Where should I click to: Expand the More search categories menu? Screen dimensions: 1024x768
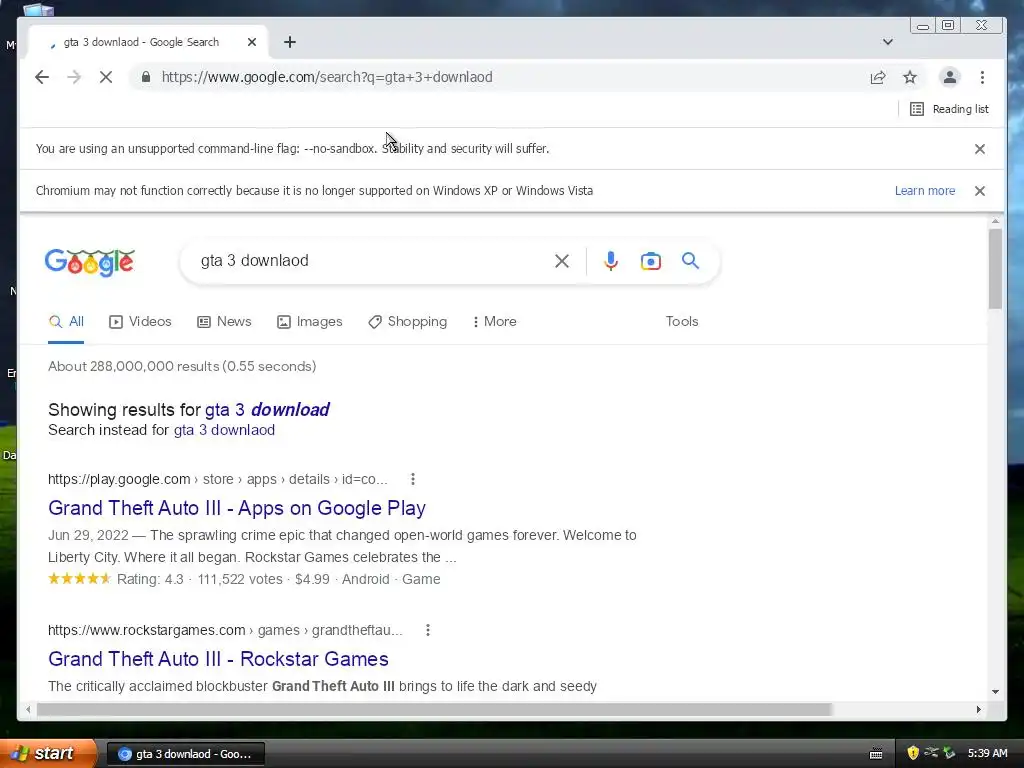pos(494,321)
